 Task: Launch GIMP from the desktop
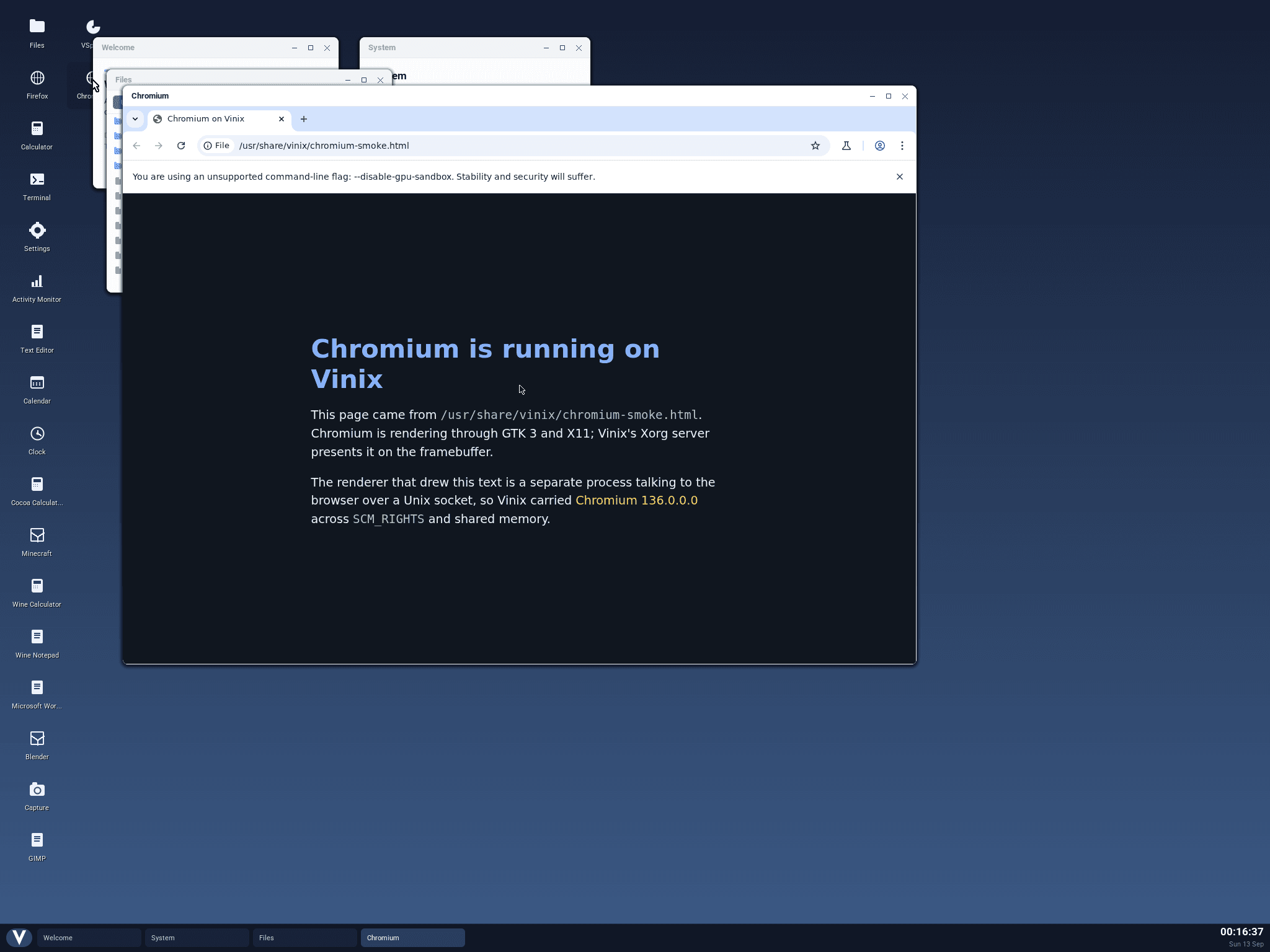37,846
